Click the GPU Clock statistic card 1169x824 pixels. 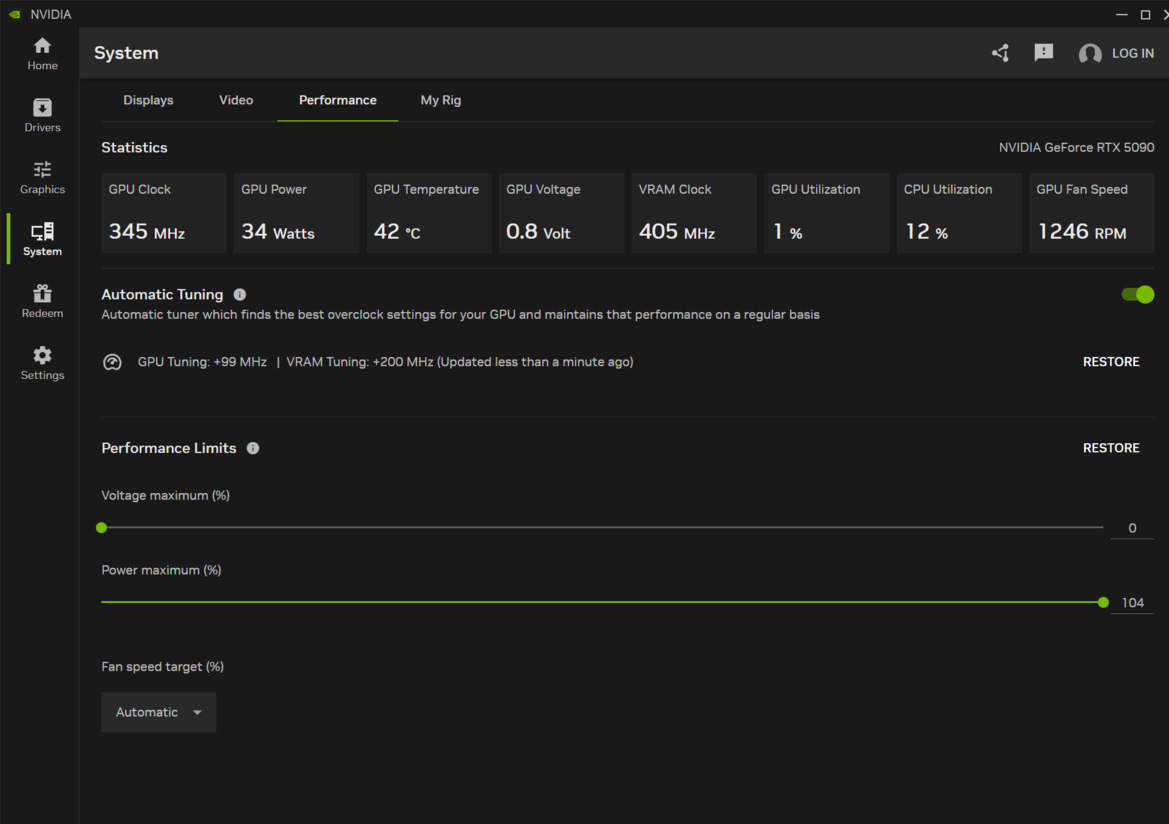pyautogui.click(x=164, y=213)
